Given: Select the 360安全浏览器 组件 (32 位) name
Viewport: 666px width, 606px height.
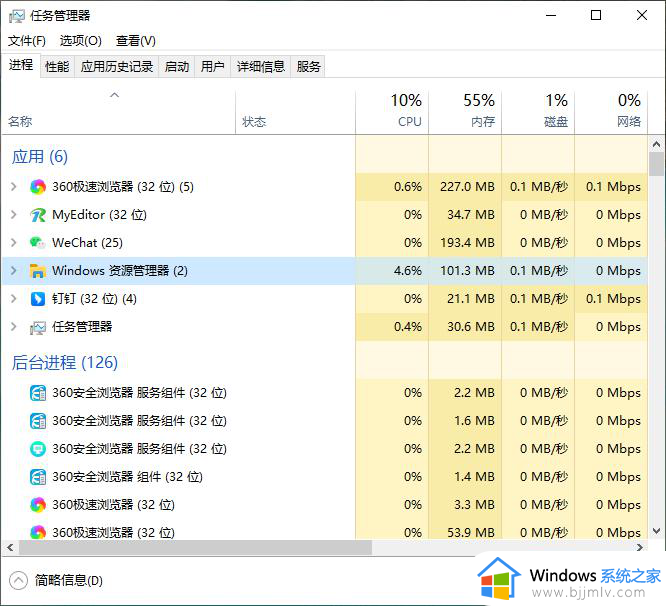Looking at the screenshot, I should pyautogui.click(x=127, y=477).
